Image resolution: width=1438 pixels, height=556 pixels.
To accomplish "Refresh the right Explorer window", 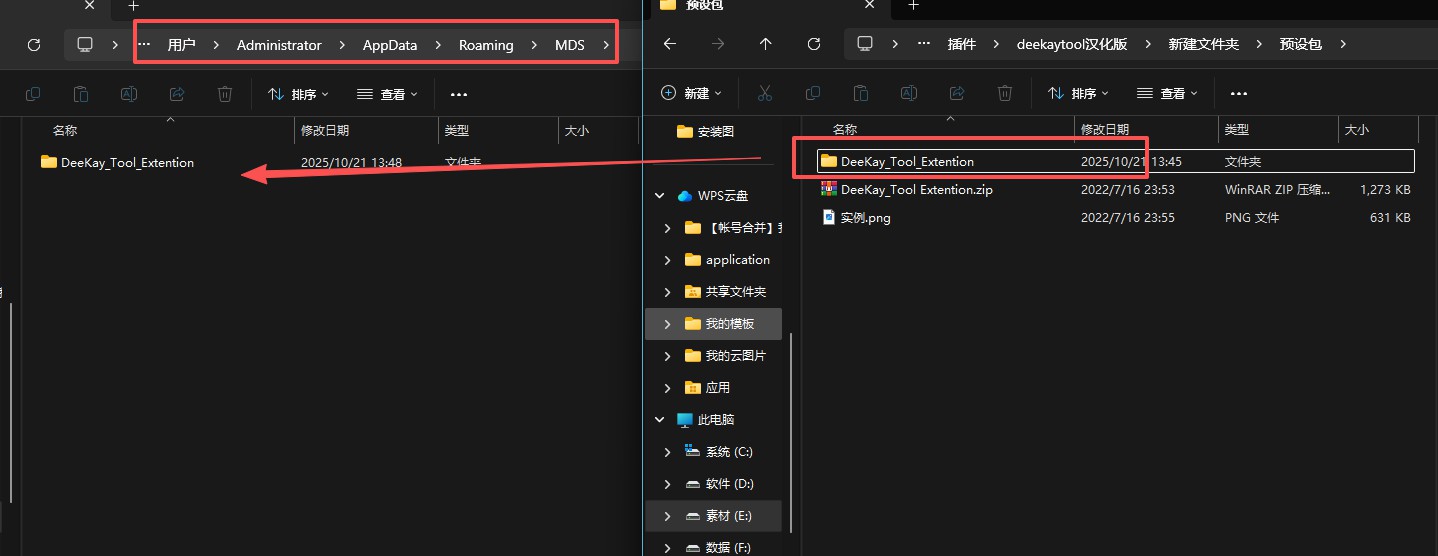I will pyautogui.click(x=813, y=44).
